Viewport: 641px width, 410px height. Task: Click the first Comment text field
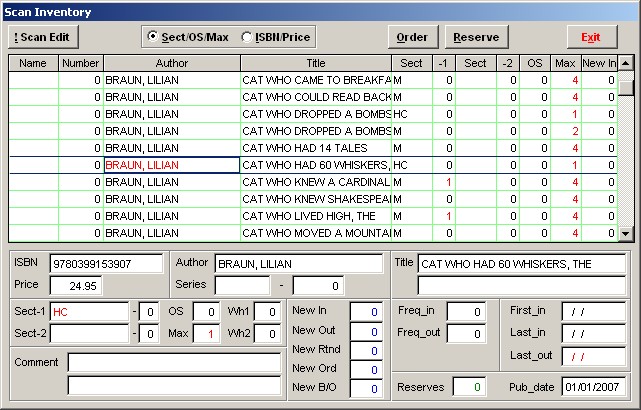pos(174,362)
